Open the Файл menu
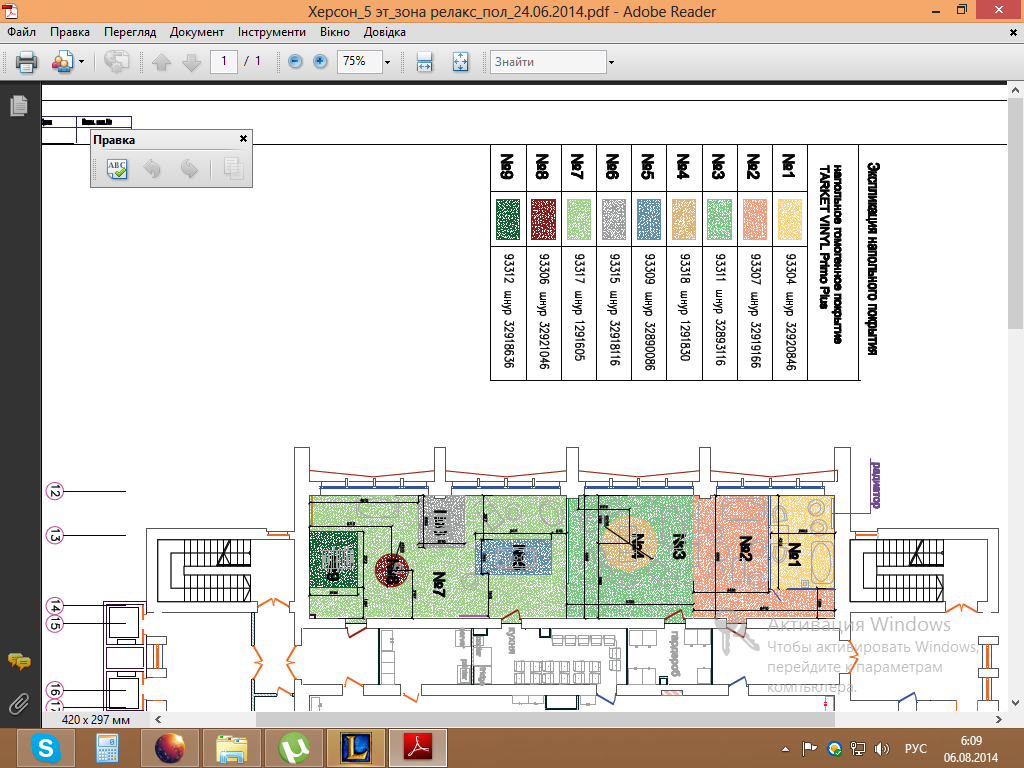 pyautogui.click(x=21, y=32)
